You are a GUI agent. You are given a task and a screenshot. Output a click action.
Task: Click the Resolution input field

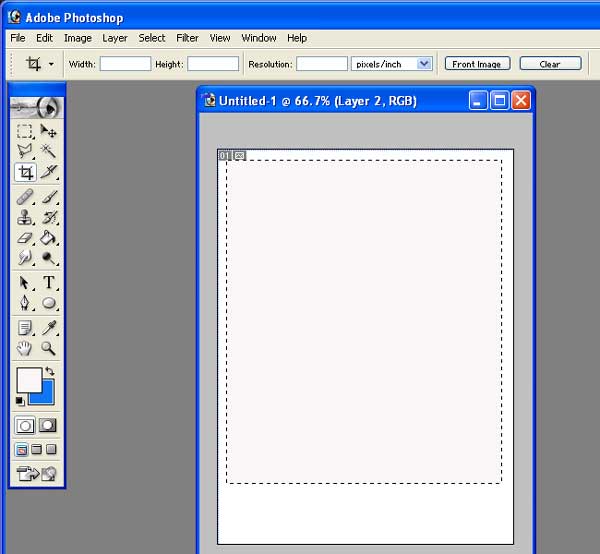point(322,64)
